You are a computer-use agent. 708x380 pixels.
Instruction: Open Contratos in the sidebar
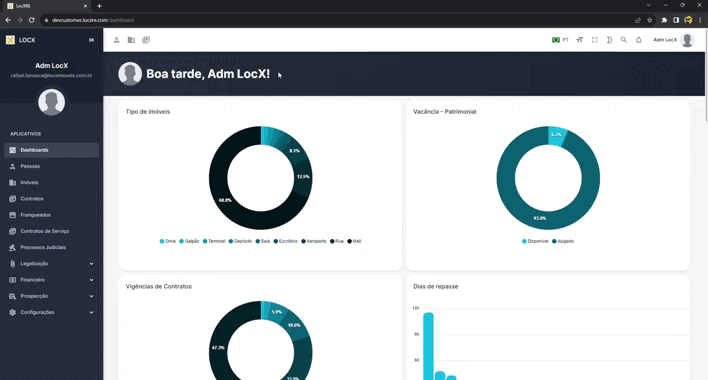click(51, 199)
